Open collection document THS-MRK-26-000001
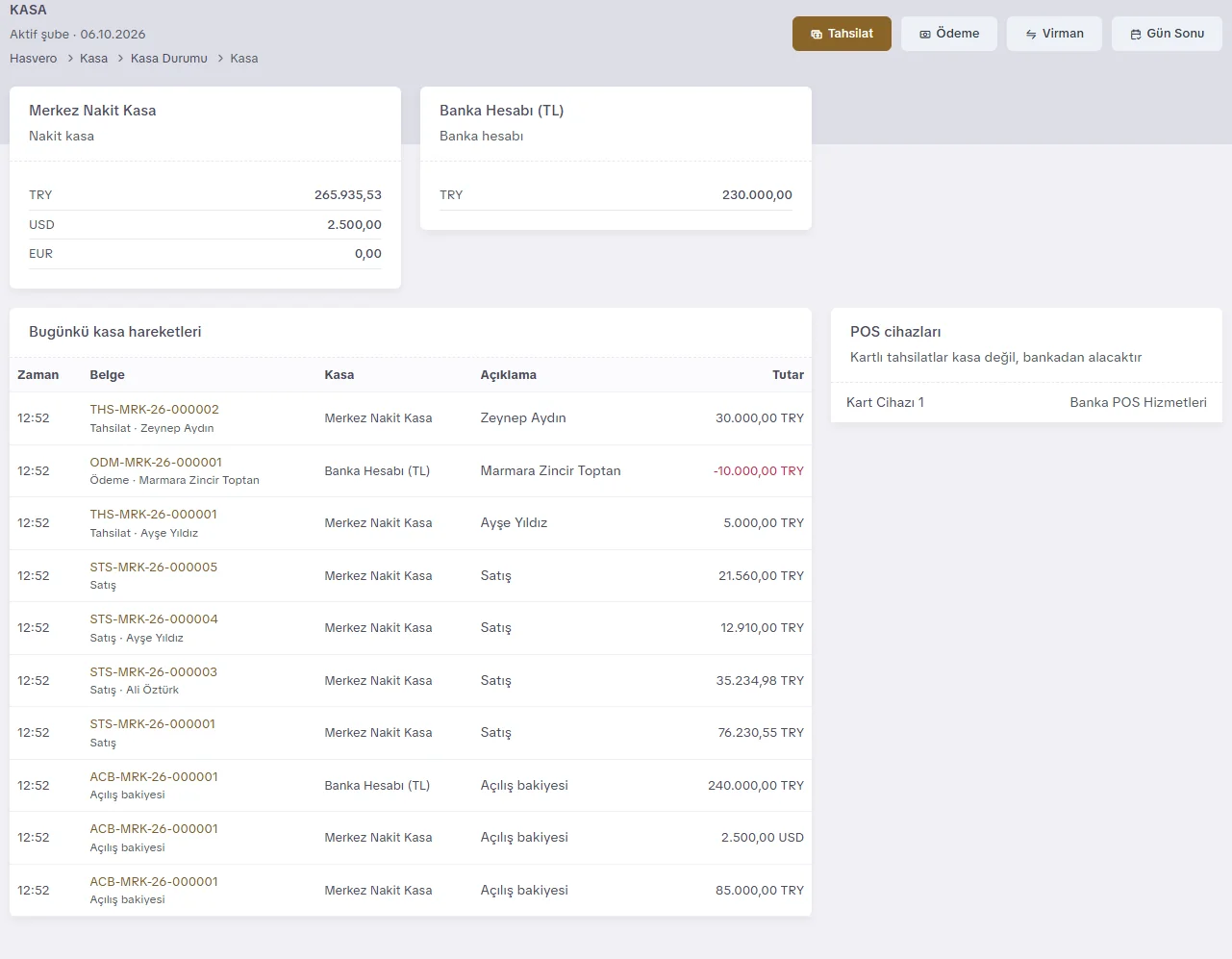Screen dimensions: 1232x959 point(154,515)
